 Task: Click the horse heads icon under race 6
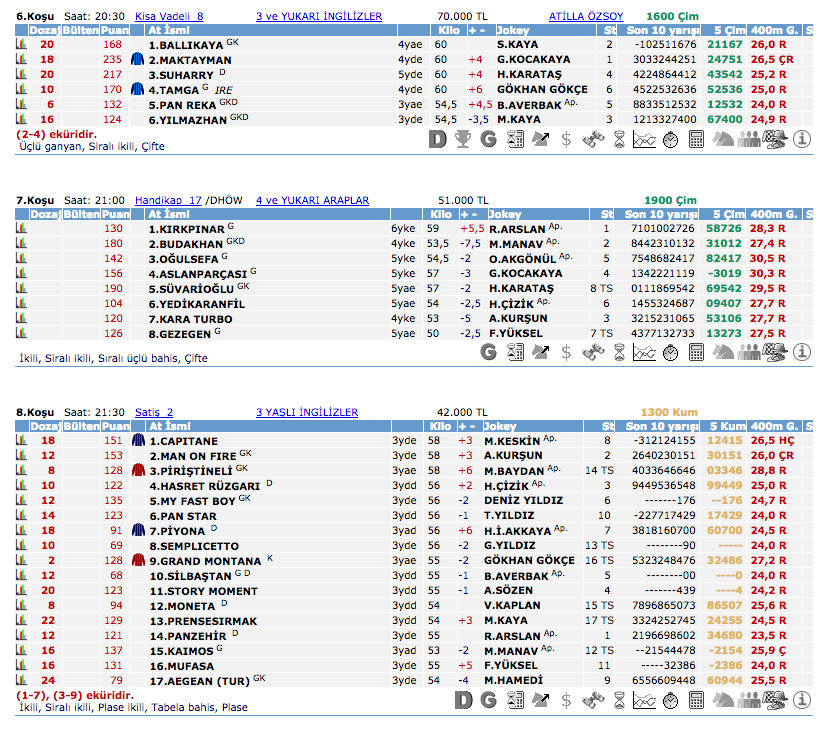point(723,139)
